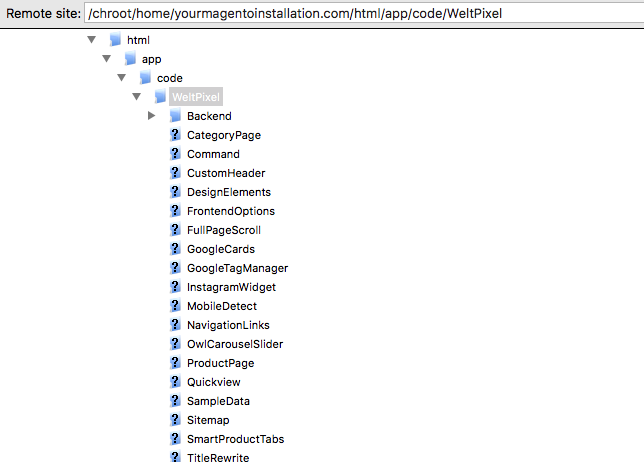Click the Remote site path input field
Viewport: 644px width, 462px height.
[364, 14]
